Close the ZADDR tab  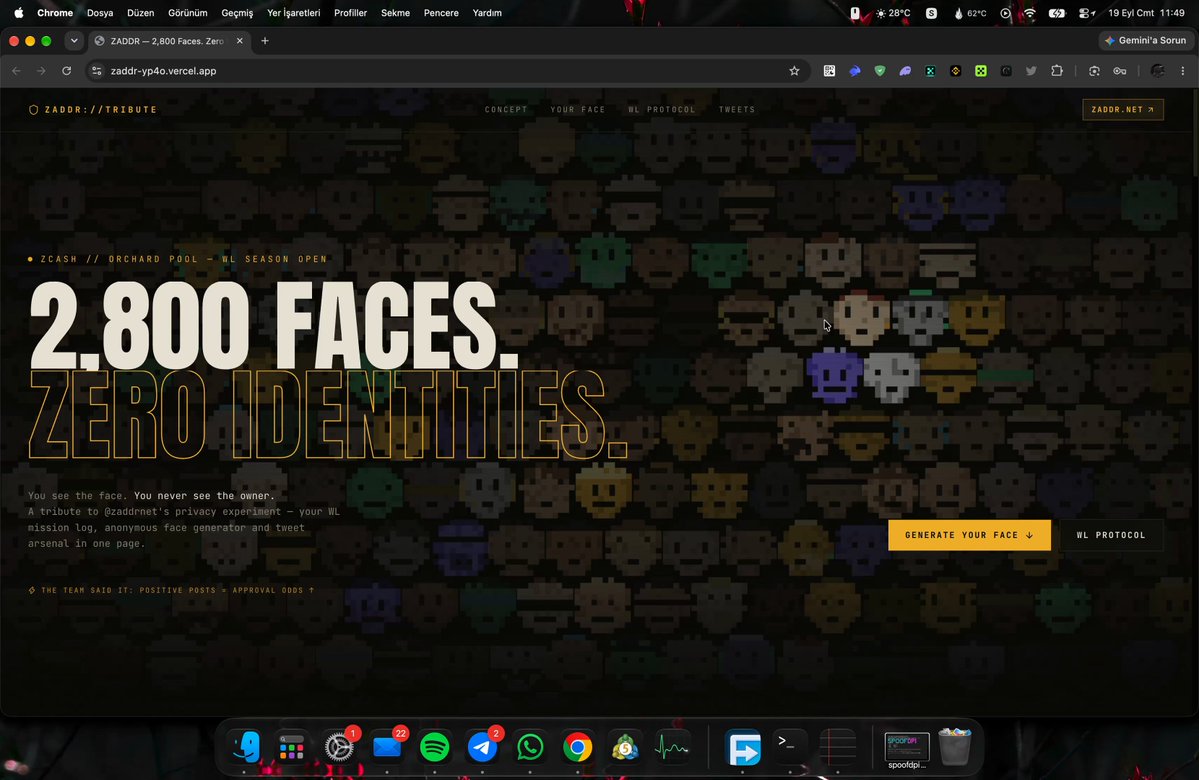pos(239,41)
